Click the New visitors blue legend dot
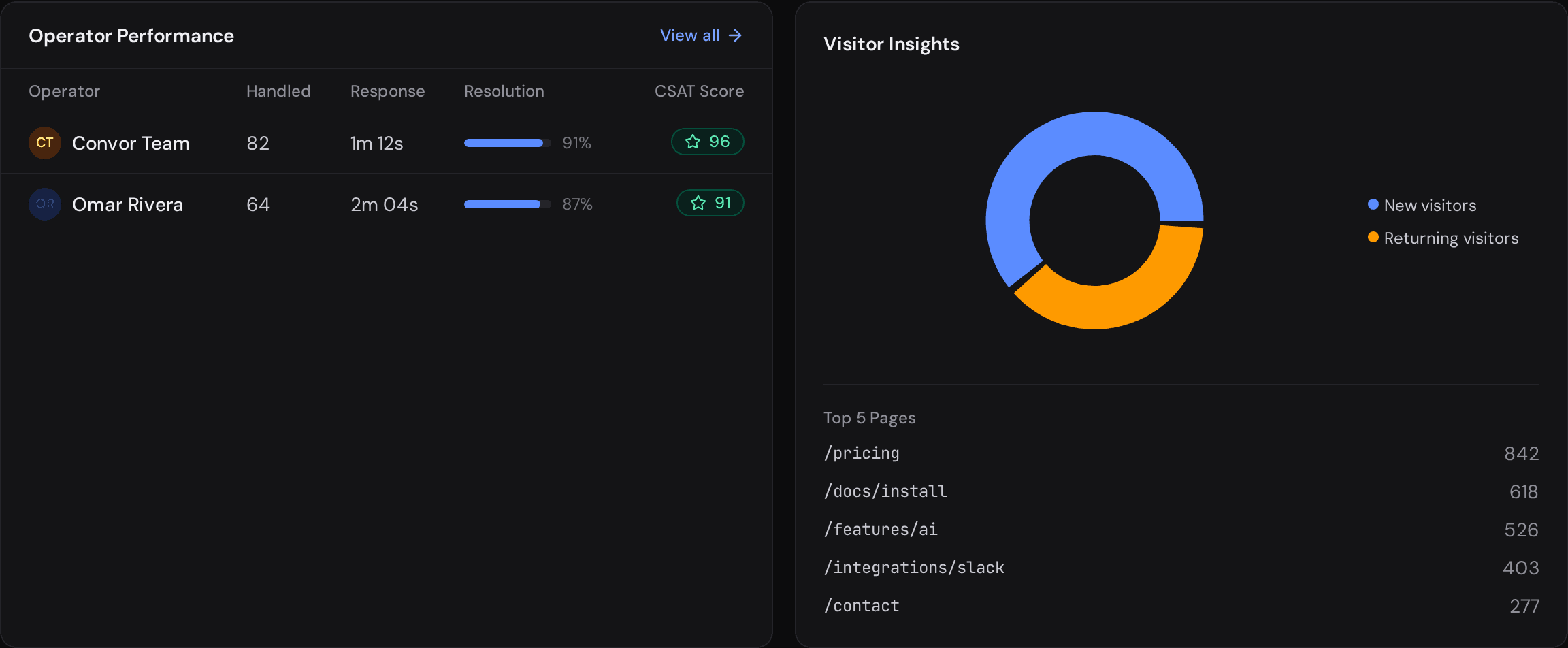This screenshot has width=1568, height=648. click(1373, 204)
